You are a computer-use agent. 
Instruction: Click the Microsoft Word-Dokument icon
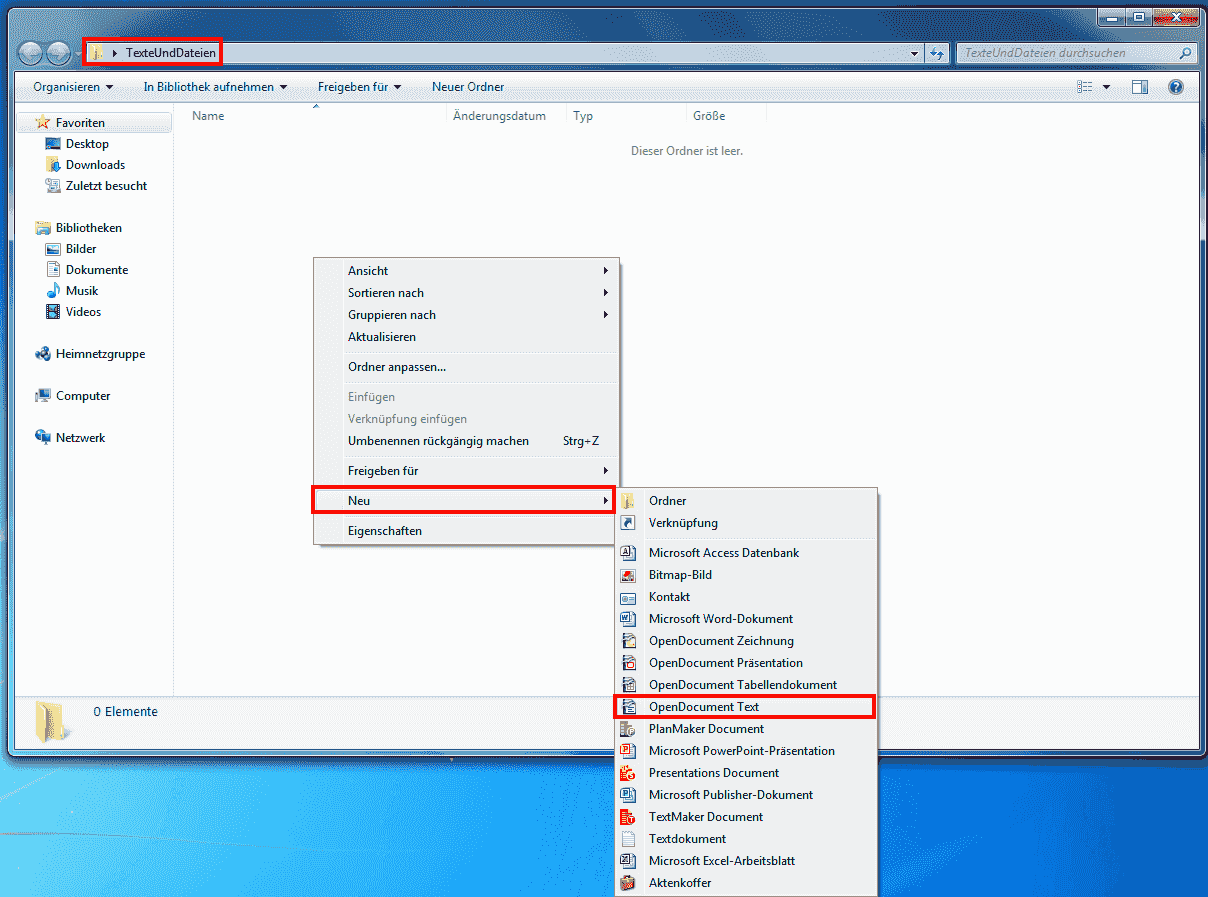628,619
